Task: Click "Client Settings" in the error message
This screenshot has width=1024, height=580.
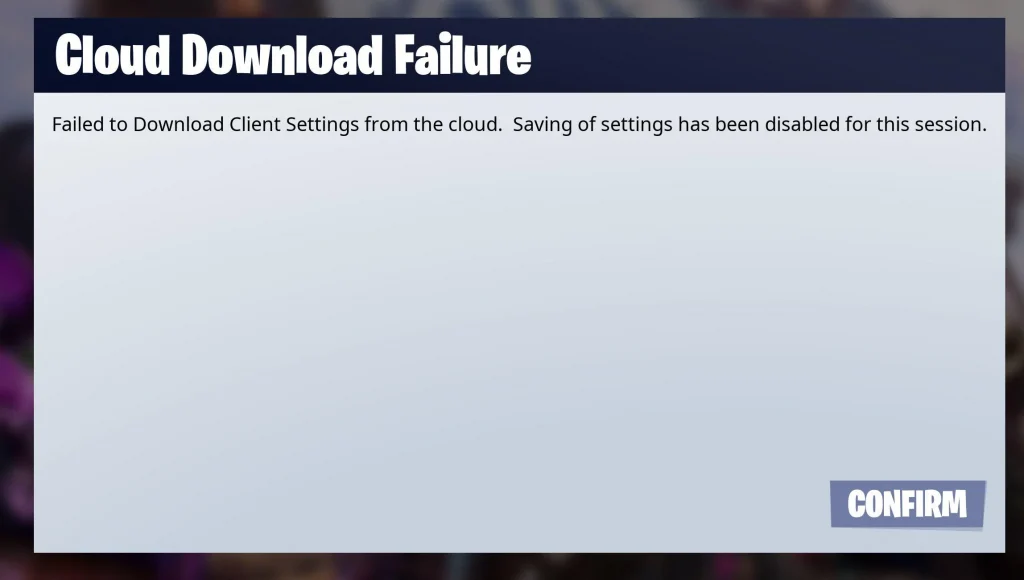Action: coord(294,125)
